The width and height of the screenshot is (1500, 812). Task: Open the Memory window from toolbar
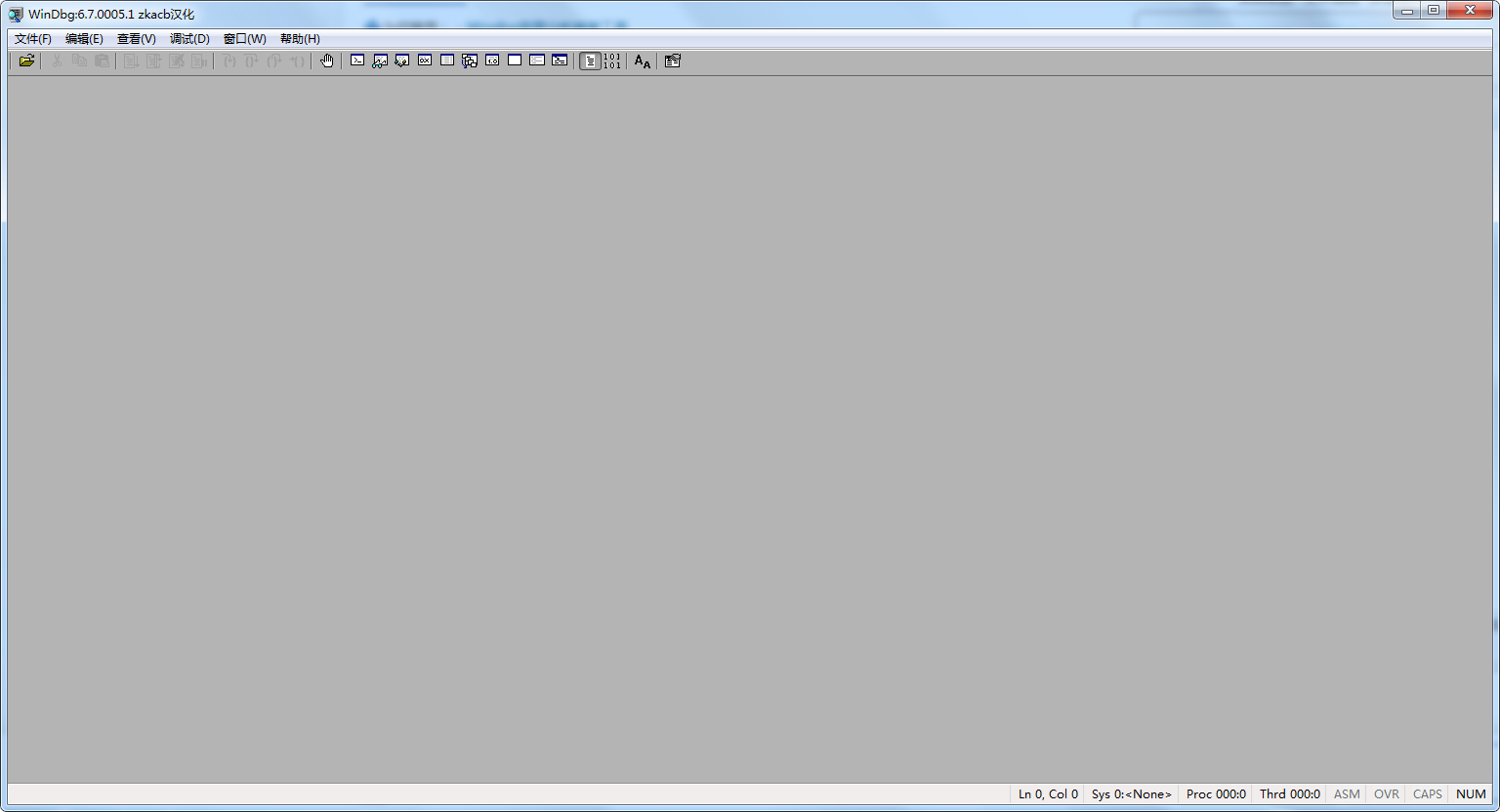tap(447, 61)
